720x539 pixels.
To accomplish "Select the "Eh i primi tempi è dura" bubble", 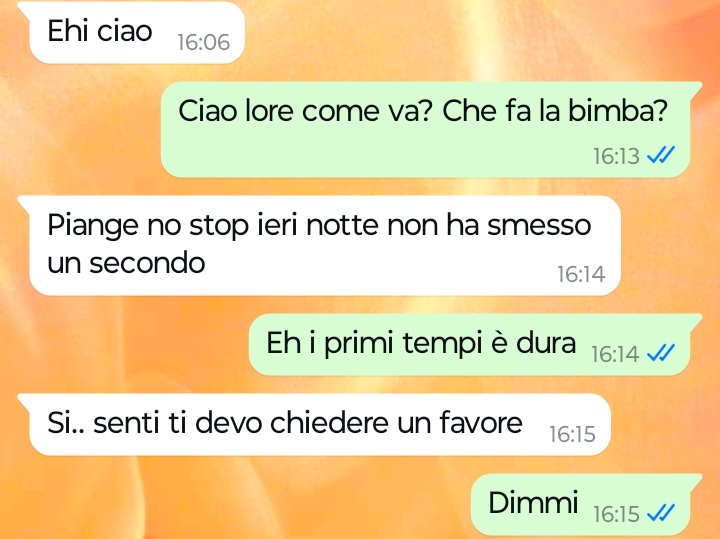I will tap(475, 345).
